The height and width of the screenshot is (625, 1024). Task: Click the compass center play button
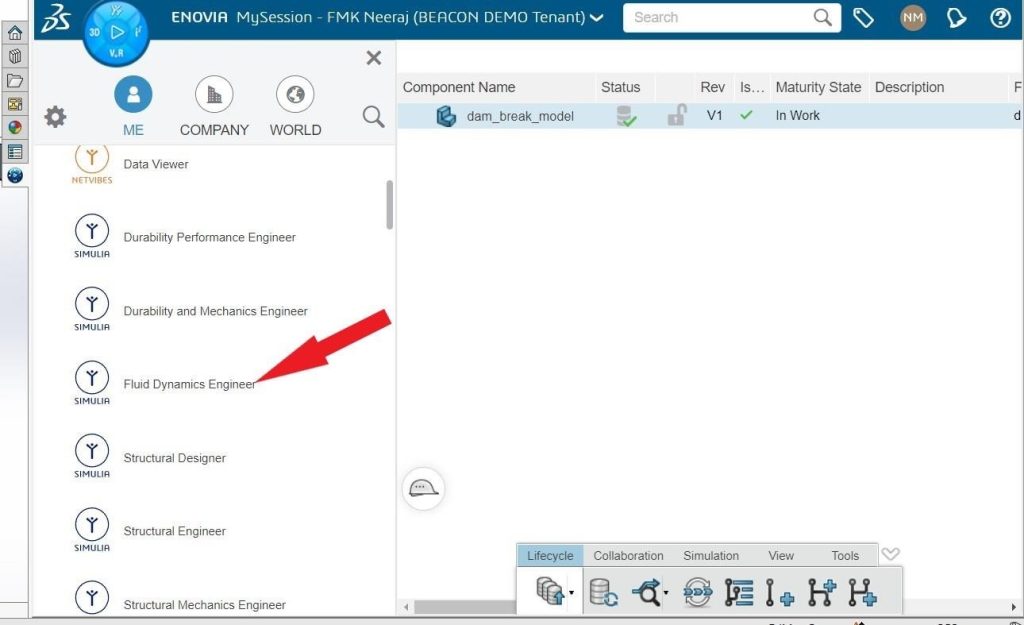(x=117, y=31)
